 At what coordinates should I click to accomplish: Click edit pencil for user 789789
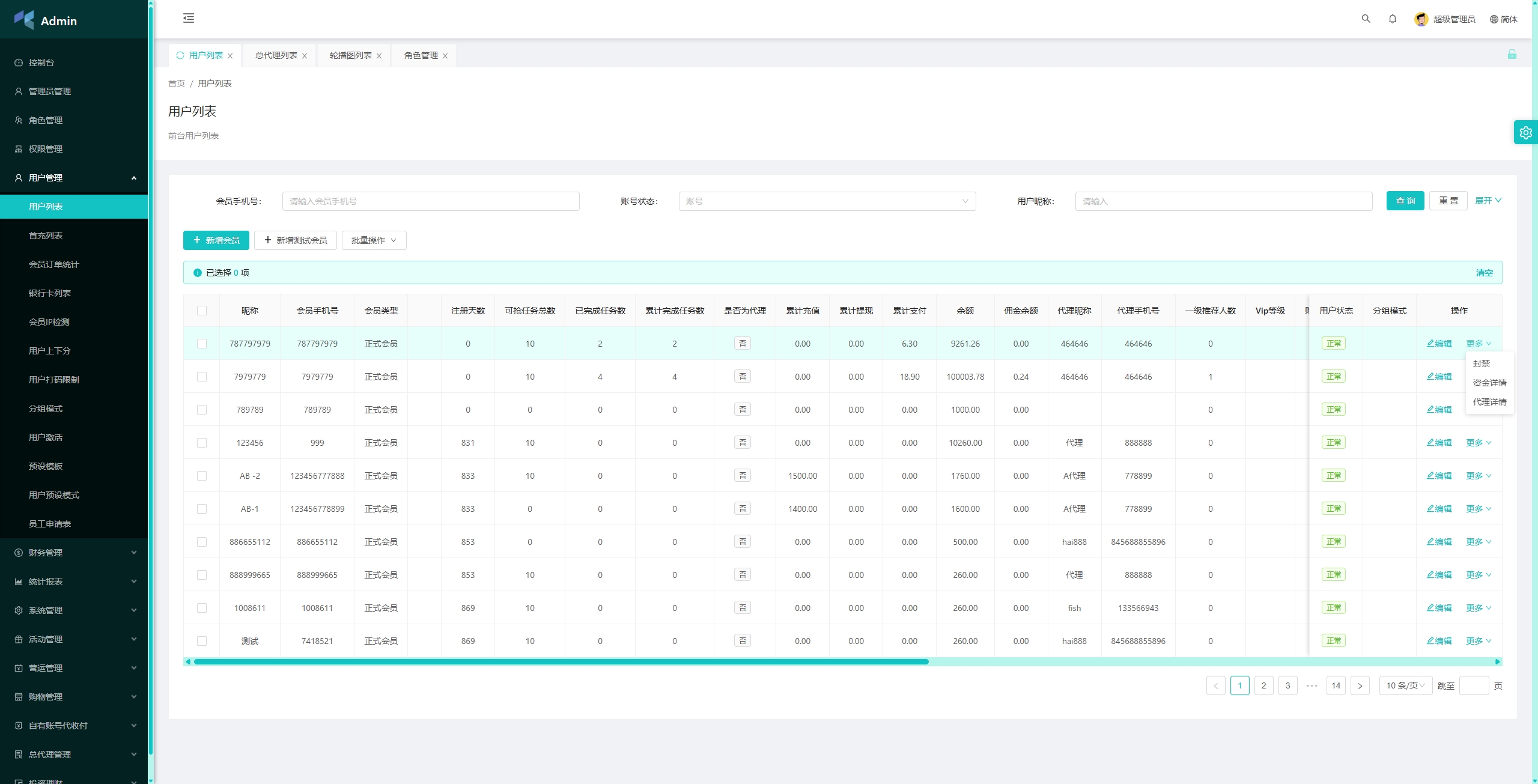pos(1439,410)
